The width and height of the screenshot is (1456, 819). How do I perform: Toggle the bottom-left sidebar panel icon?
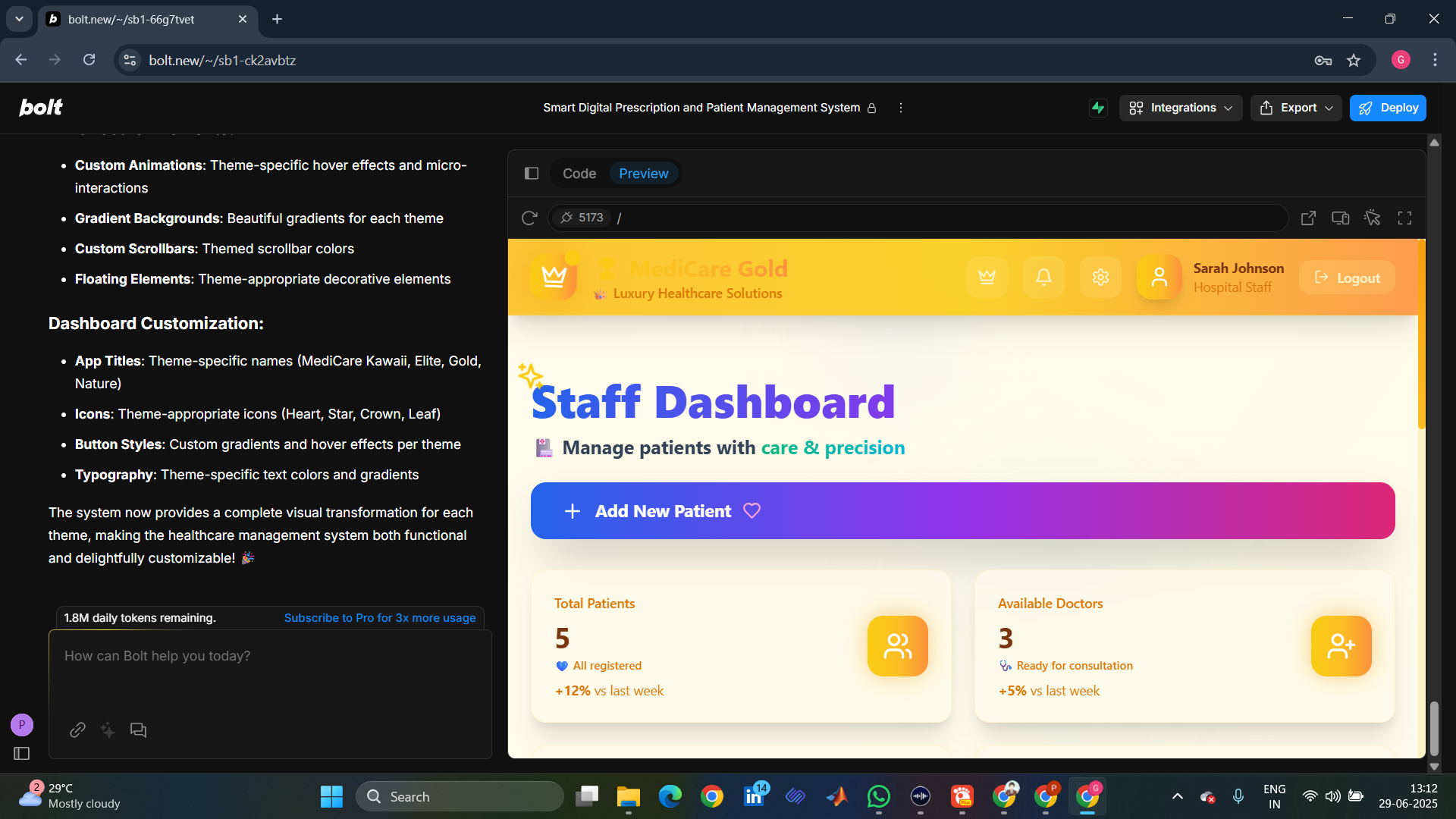21,753
